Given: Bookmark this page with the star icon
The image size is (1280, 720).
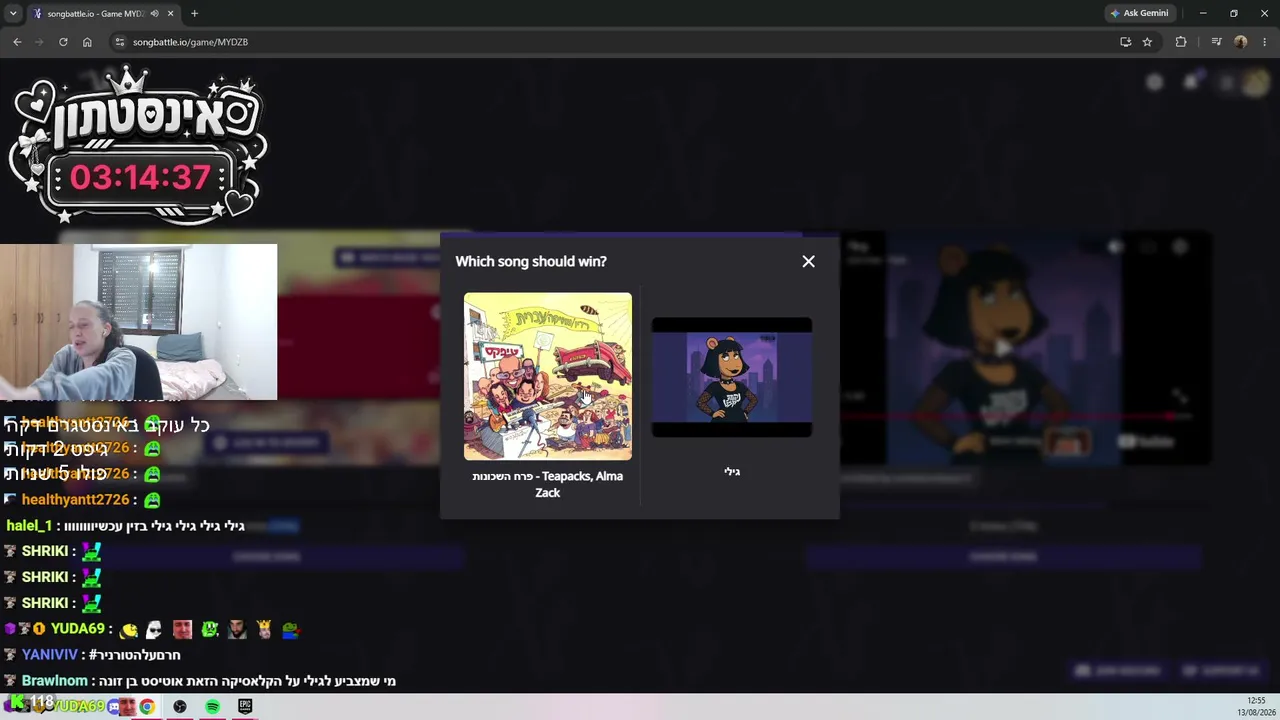Looking at the screenshot, I should tap(1147, 42).
